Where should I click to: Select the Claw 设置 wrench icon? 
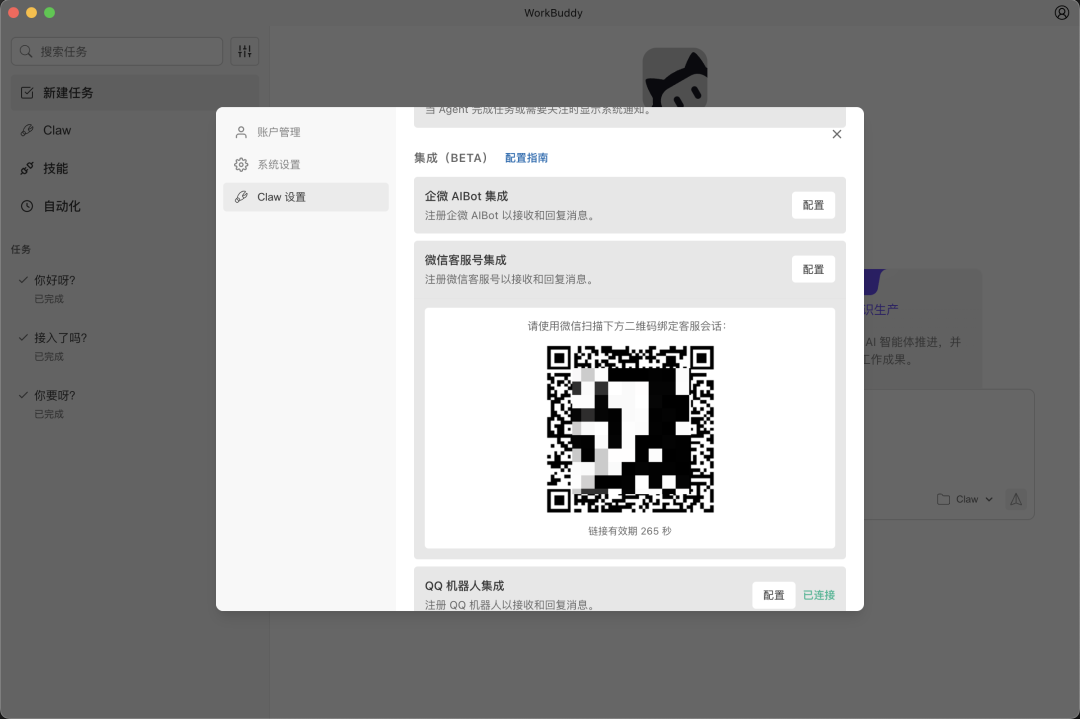[241, 197]
